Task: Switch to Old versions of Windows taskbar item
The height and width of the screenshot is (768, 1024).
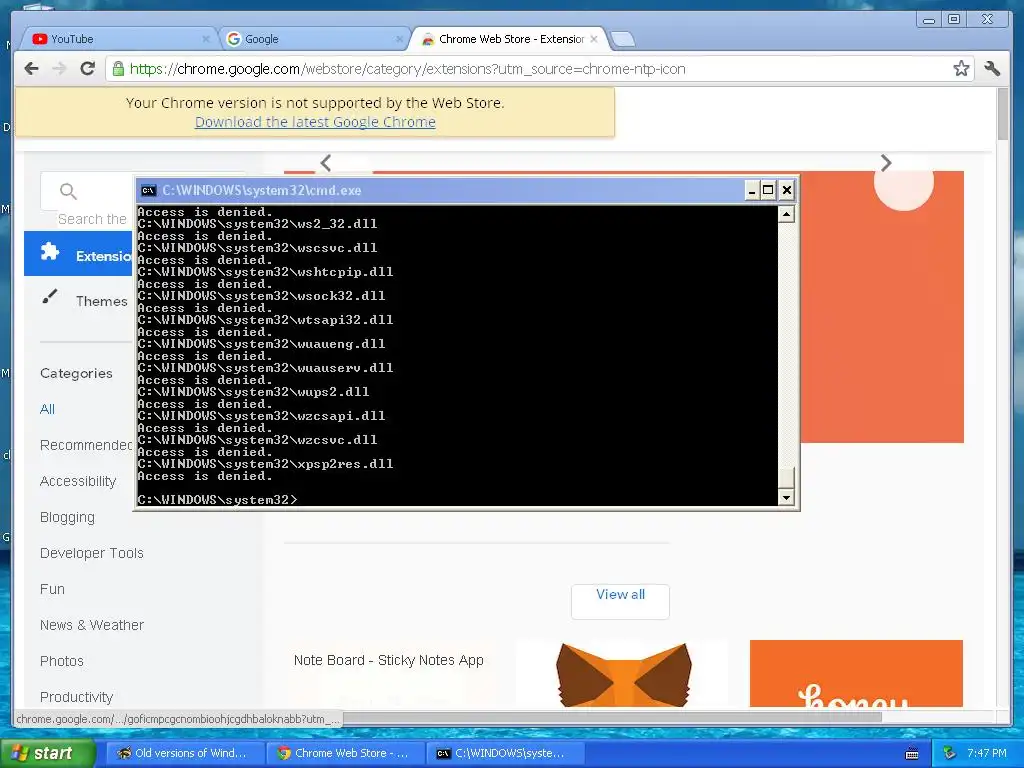Action: 184,753
